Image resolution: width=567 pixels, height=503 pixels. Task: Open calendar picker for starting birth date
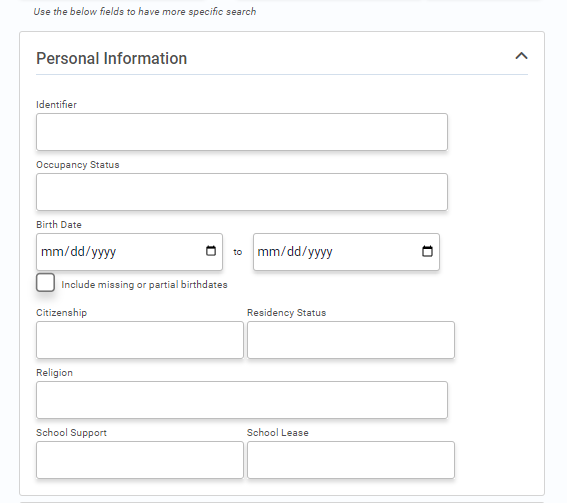211,251
